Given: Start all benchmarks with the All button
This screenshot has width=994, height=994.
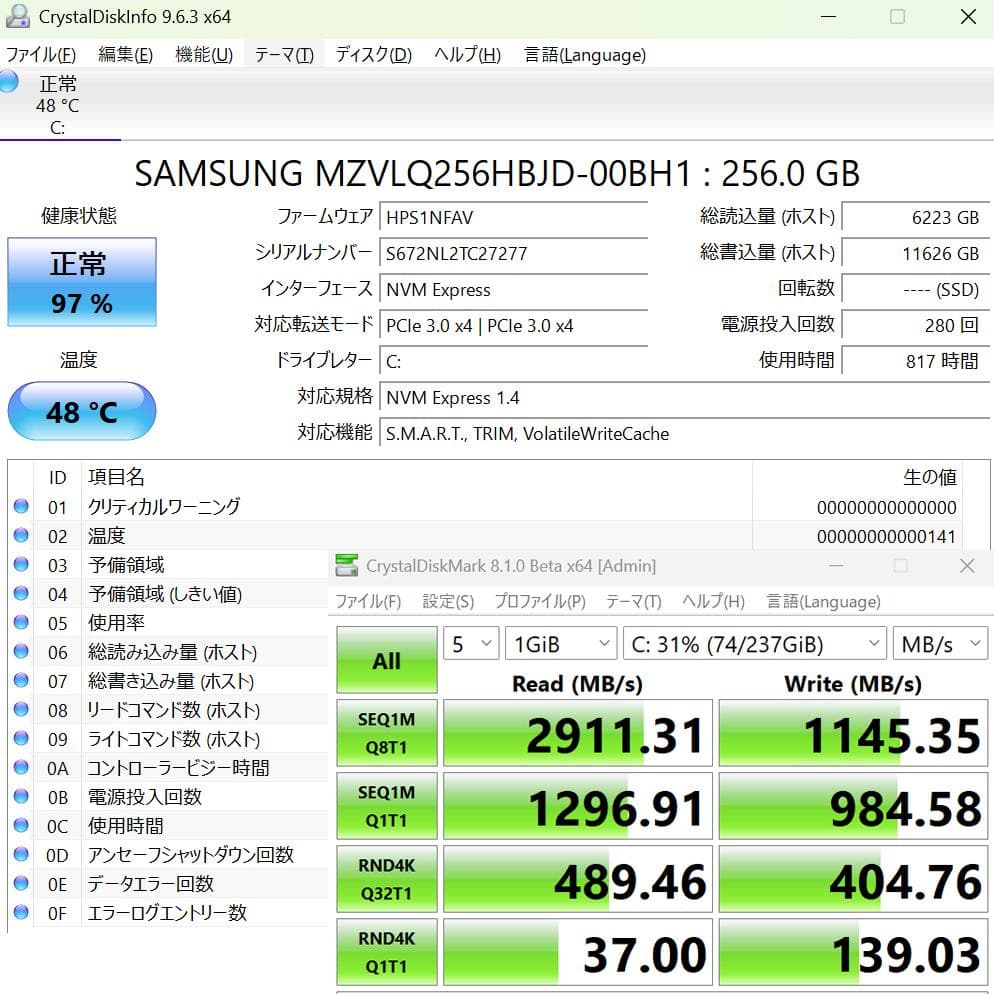Looking at the screenshot, I should (386, 661).
